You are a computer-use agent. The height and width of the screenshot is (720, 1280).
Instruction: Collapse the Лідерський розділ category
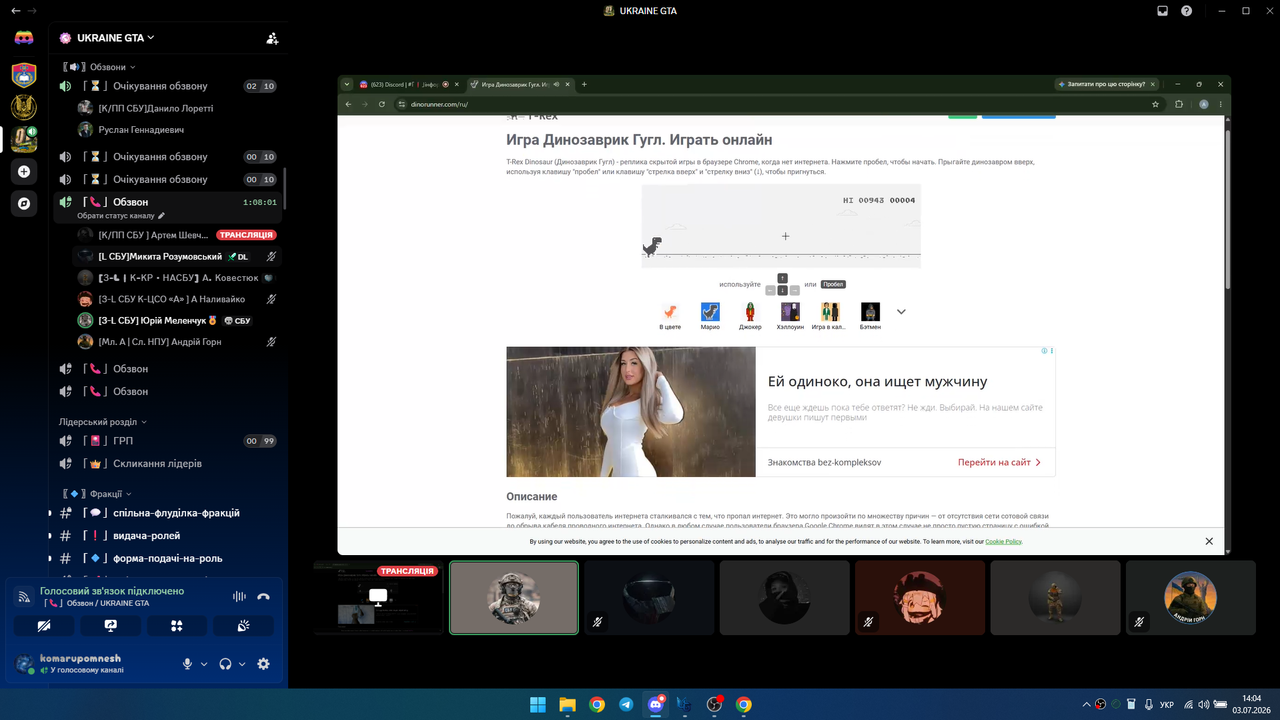click(x=102, y=422)
